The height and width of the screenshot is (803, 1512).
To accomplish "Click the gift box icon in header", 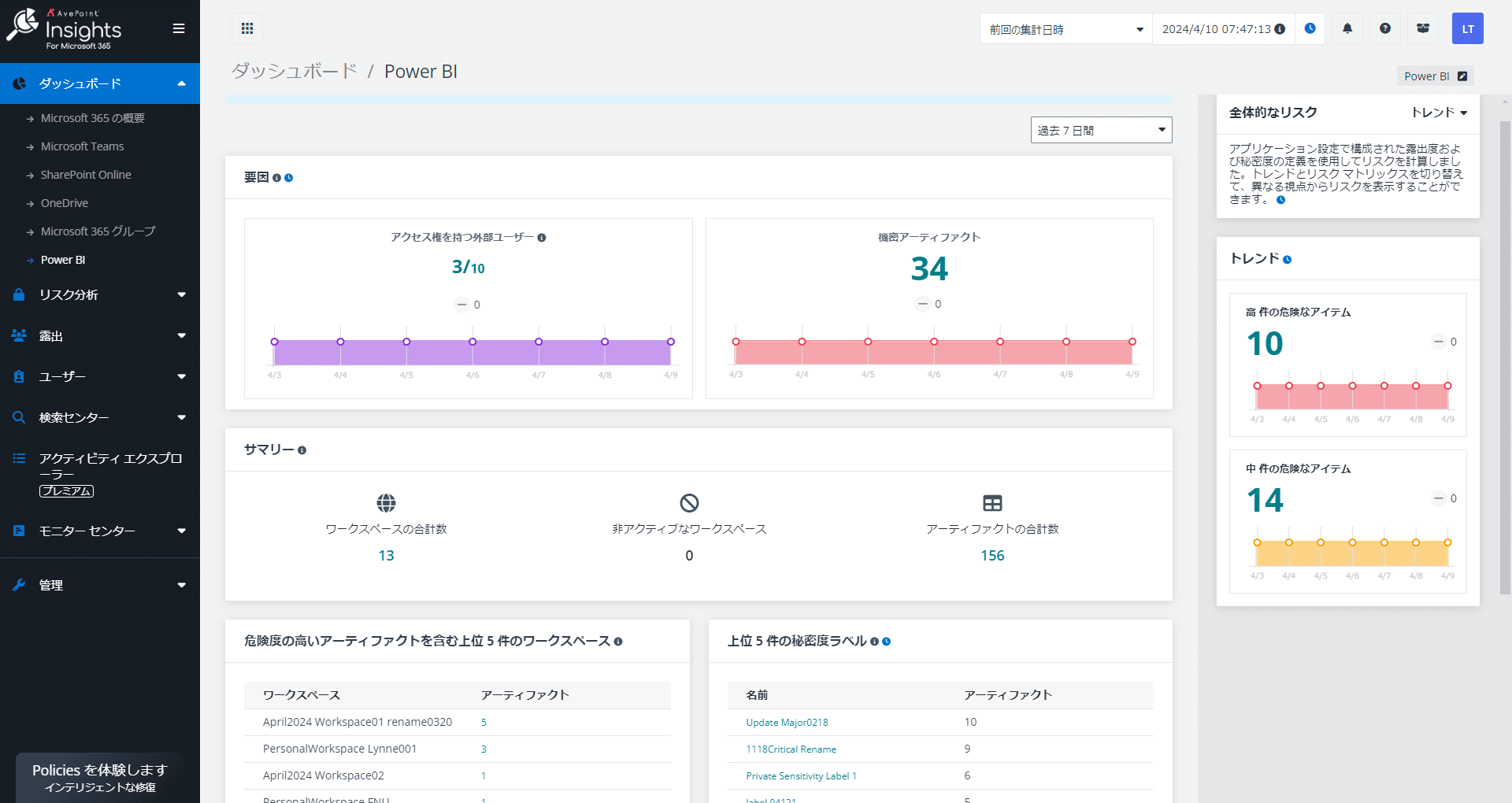I will coord(1423,28).
